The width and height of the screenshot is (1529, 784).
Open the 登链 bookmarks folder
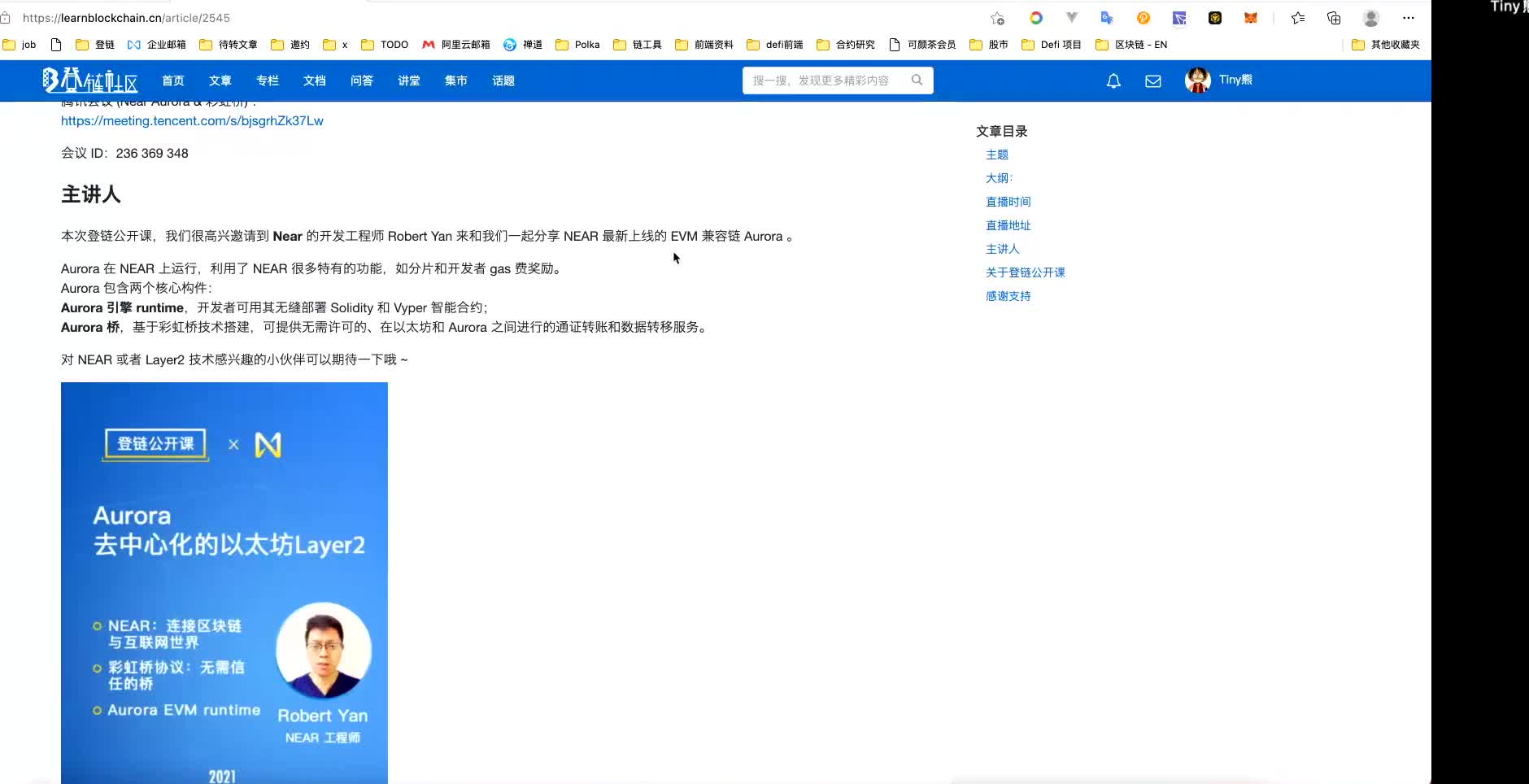95,45
